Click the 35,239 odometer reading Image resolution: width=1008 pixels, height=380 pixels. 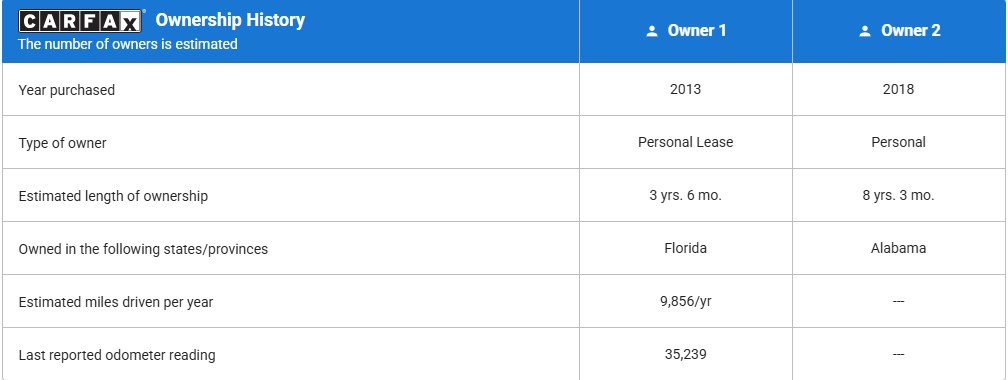(x=685, y=354)
